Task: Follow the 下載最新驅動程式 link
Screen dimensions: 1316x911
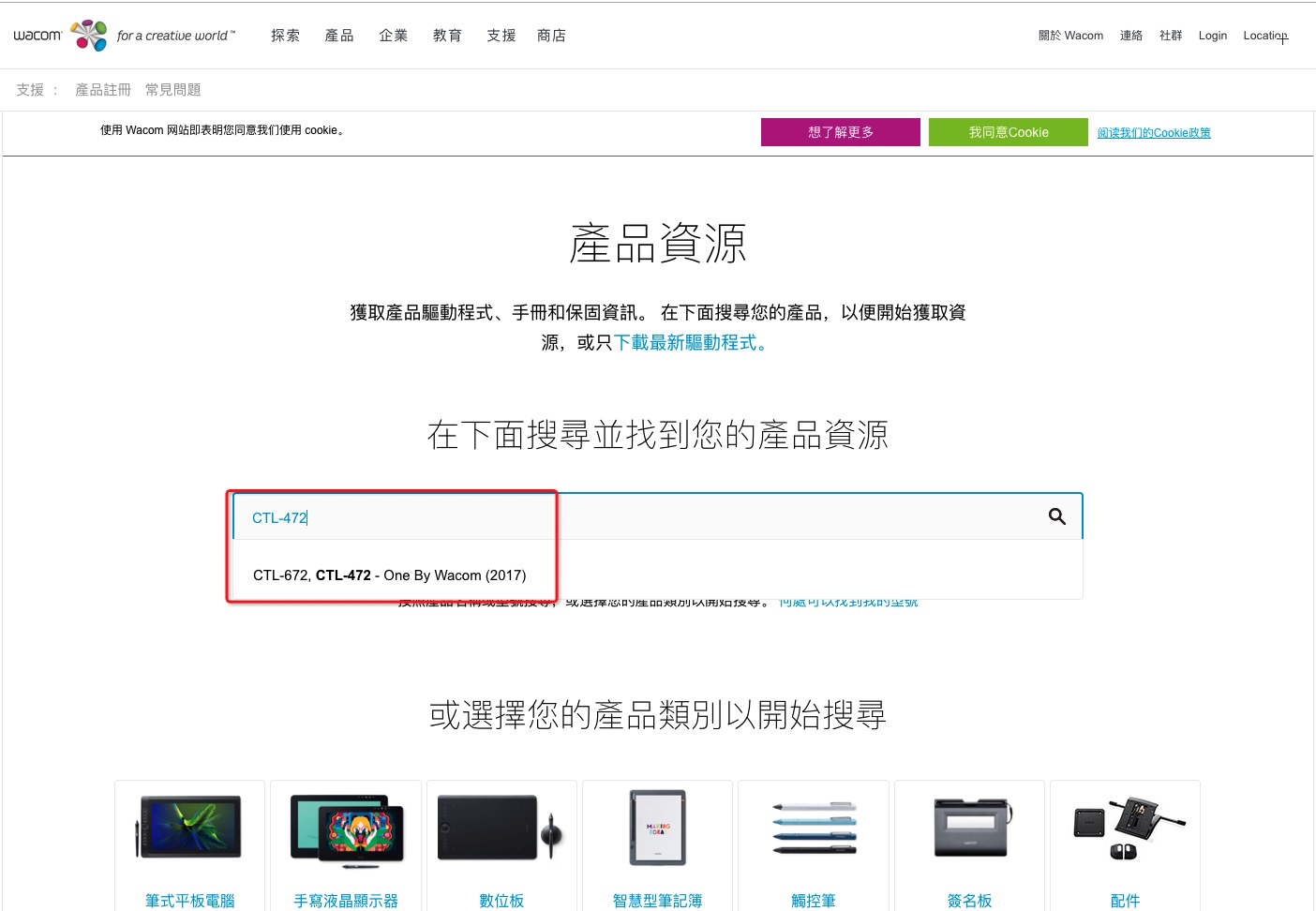Action: (692, 343)
